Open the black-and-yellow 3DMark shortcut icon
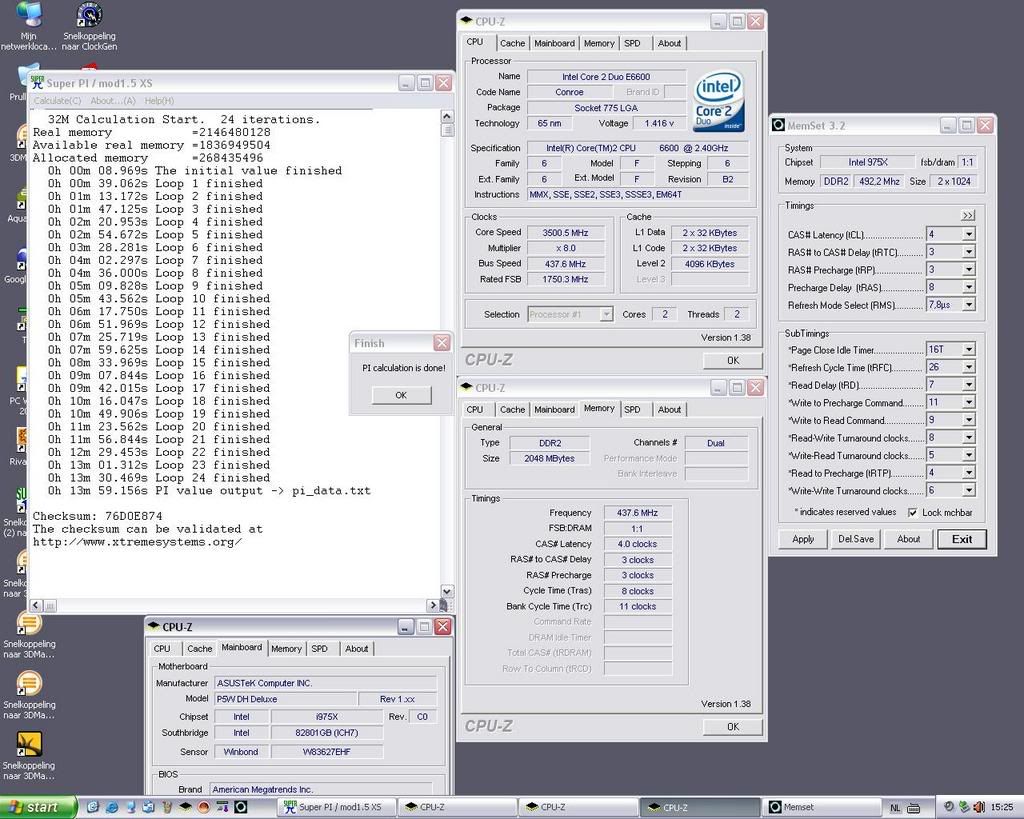 point(29,743)
